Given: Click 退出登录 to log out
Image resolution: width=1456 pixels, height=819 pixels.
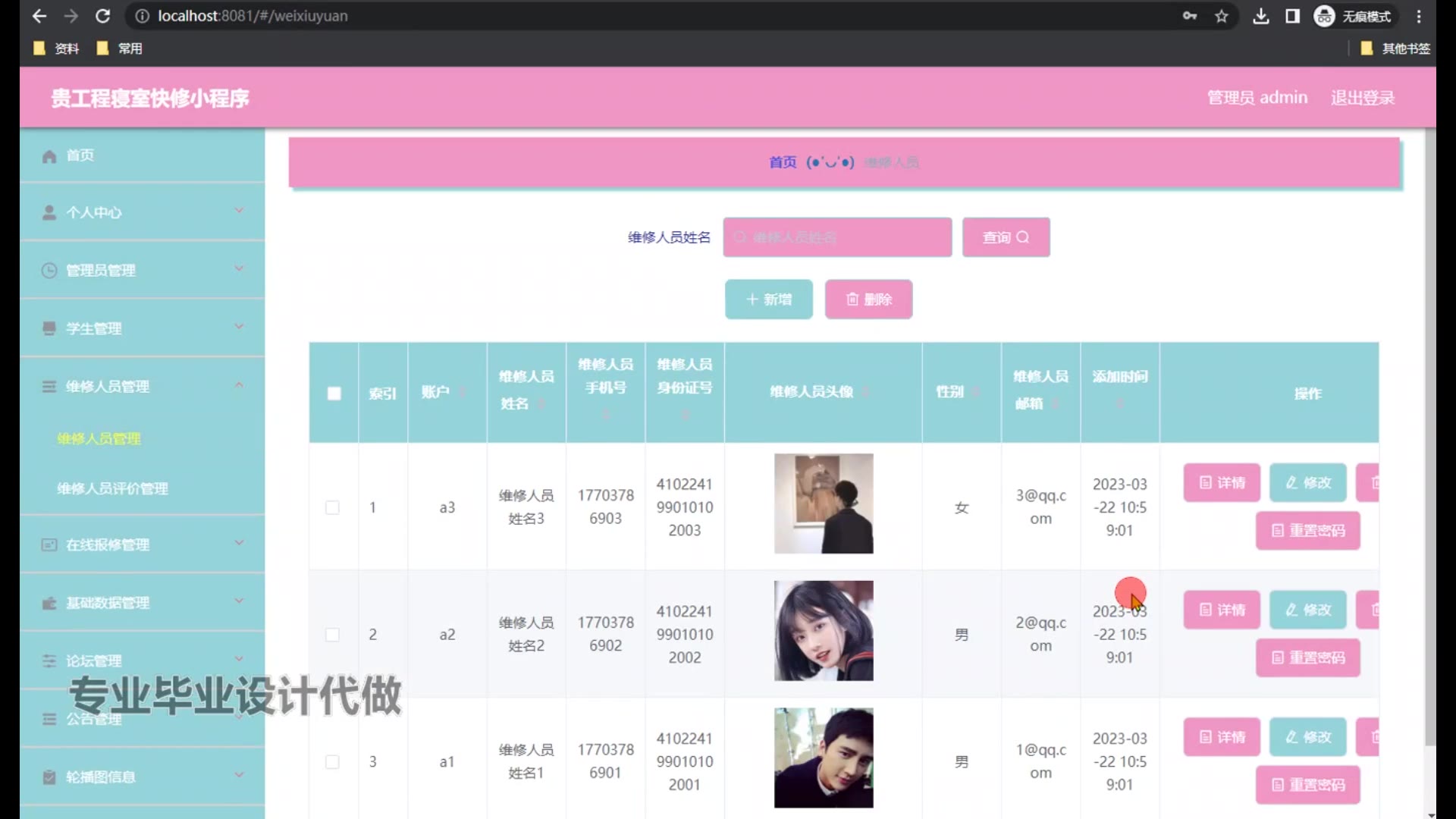Looking at the screenshot, I should pos(1363,98).
